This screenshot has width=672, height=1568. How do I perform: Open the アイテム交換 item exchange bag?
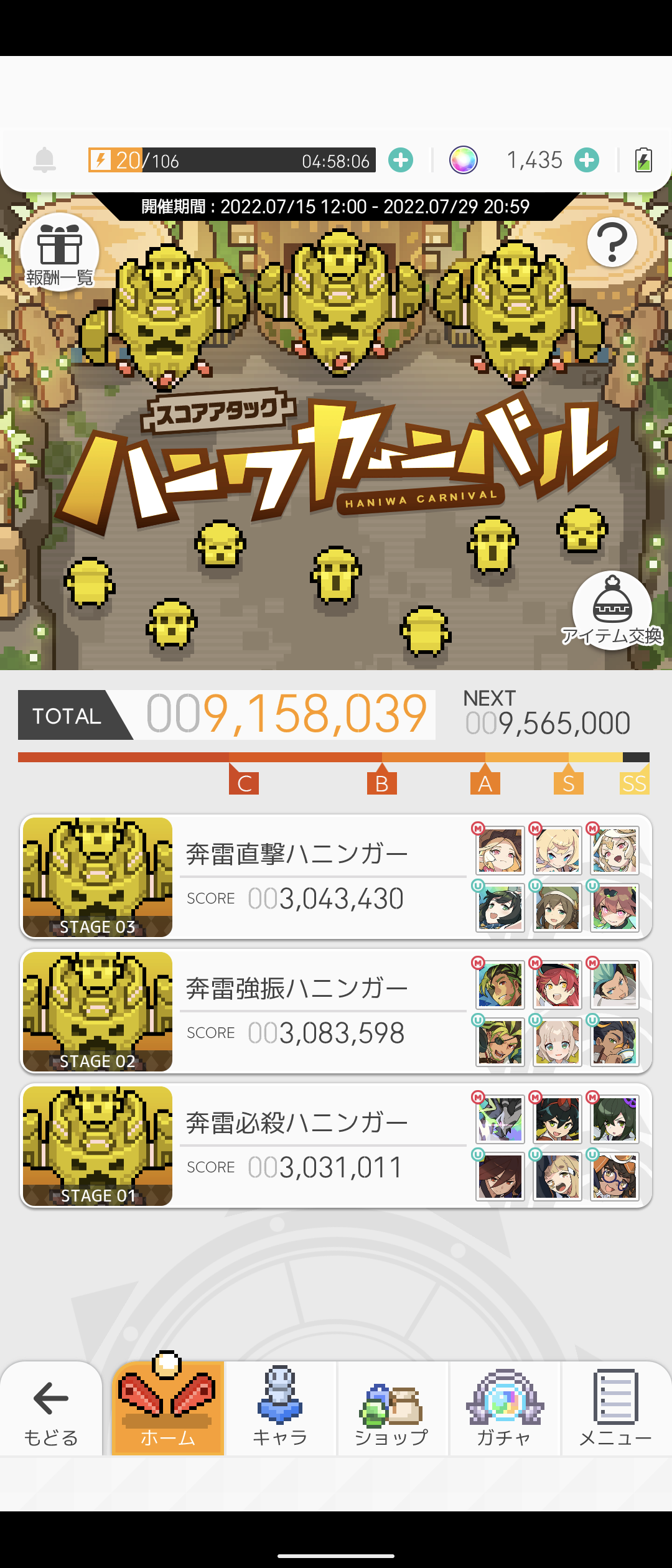[x=612, y=610]
